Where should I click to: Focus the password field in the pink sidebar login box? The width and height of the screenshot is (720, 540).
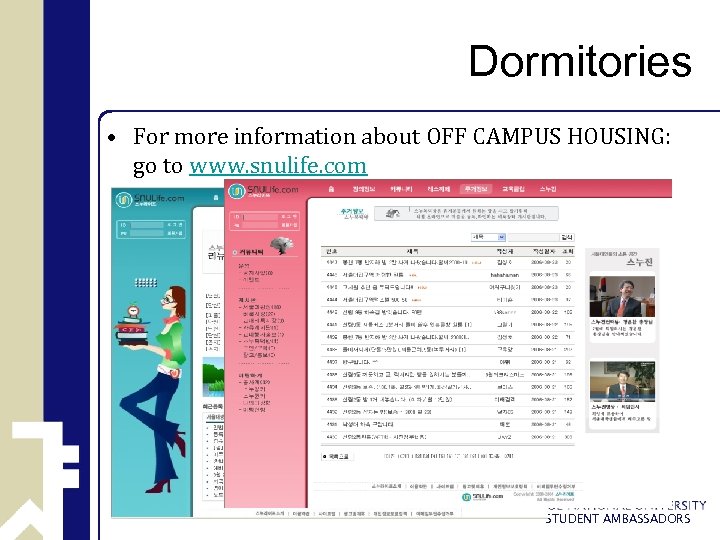(260, 225)
